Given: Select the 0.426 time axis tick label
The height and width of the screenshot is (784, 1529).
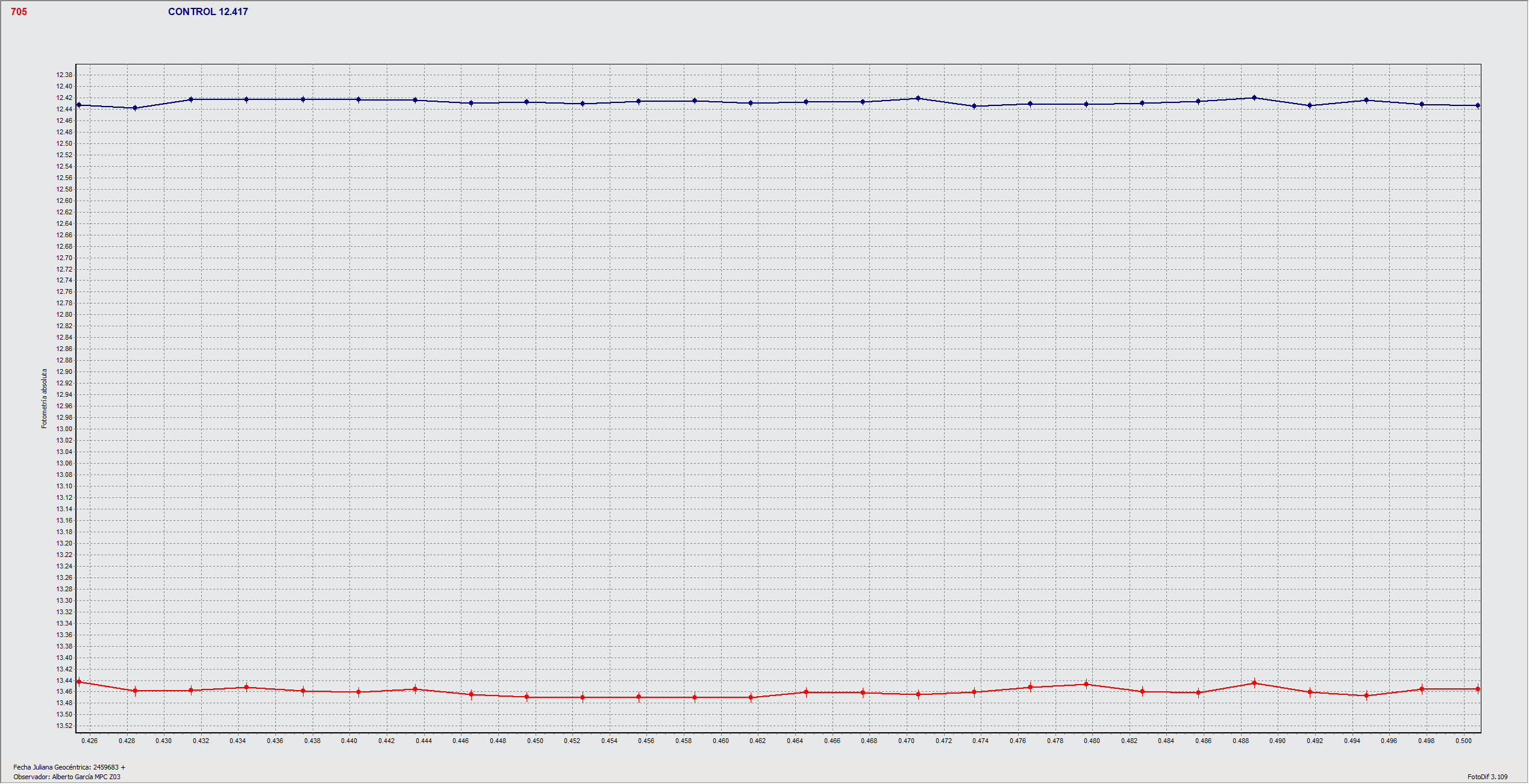Looking at the screenshot, I should [x=89, y=742].
